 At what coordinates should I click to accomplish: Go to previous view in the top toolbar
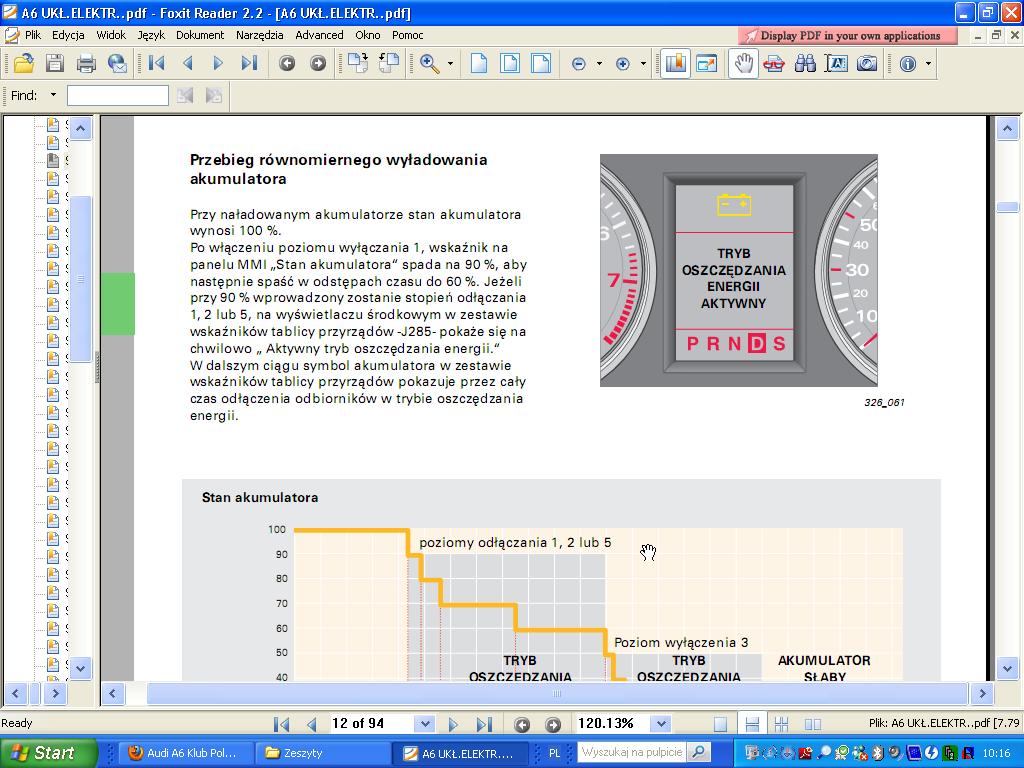click(x=287, y=63)
